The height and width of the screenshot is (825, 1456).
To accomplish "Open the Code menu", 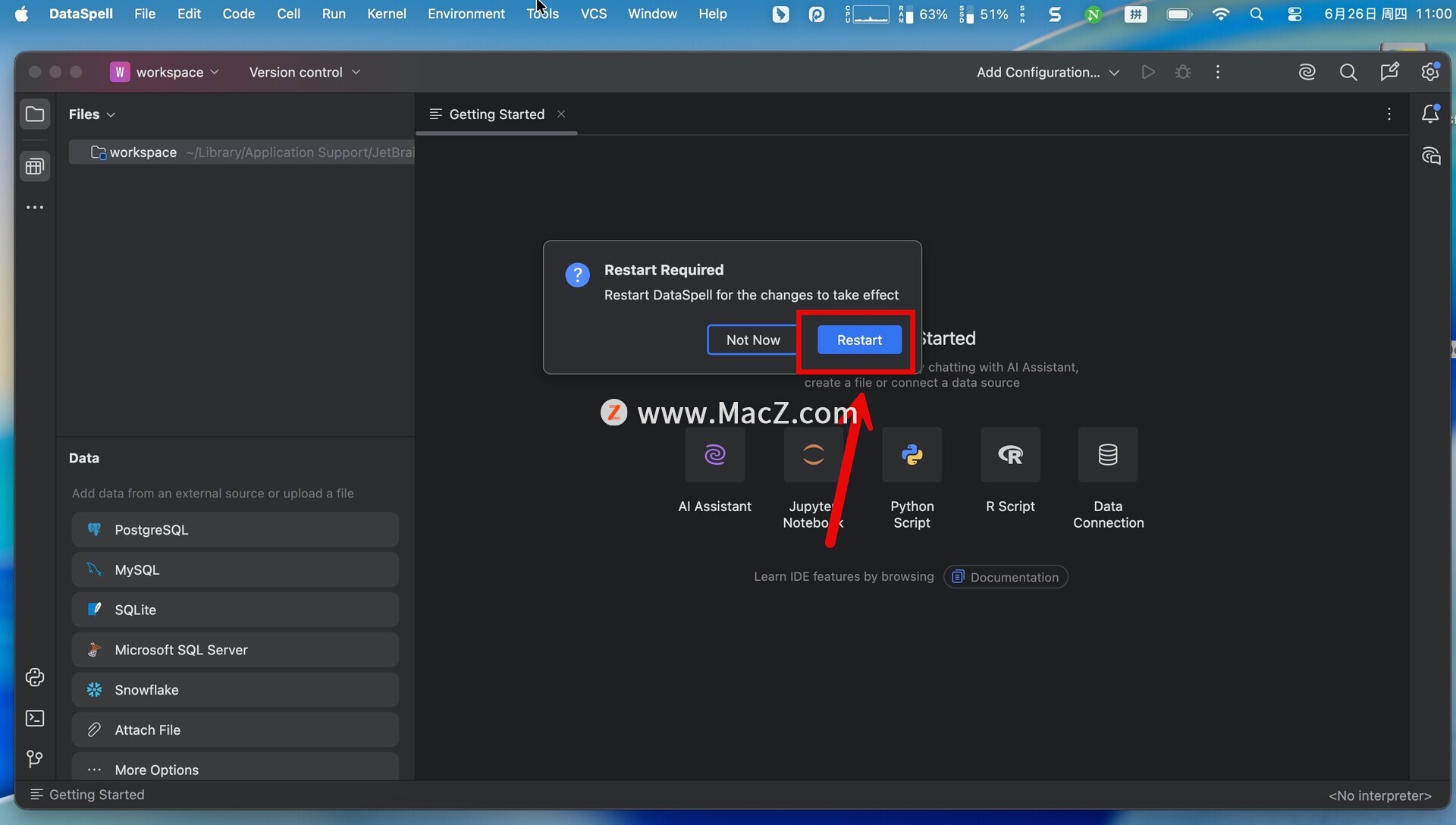I will tap(238, 14).
